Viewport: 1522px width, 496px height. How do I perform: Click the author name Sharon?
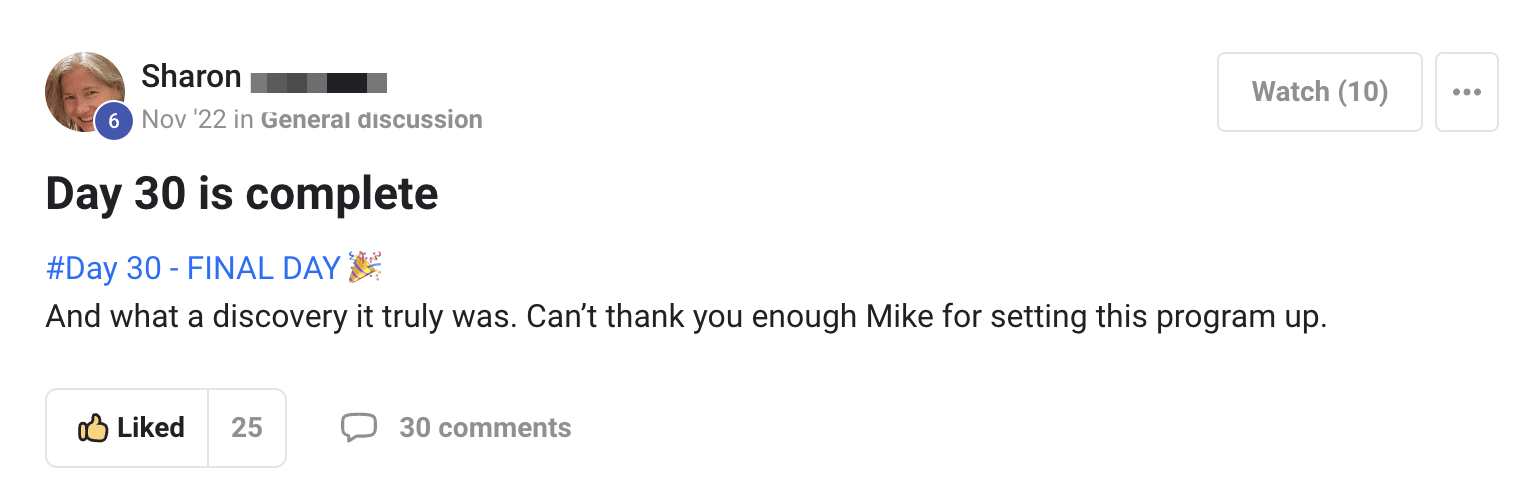(x=191, y=77)
